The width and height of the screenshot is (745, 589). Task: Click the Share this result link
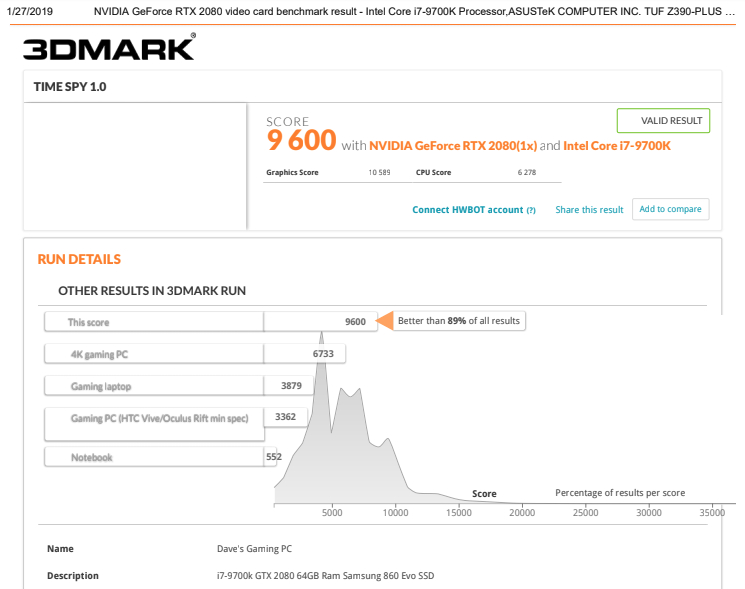pos(589,210)
